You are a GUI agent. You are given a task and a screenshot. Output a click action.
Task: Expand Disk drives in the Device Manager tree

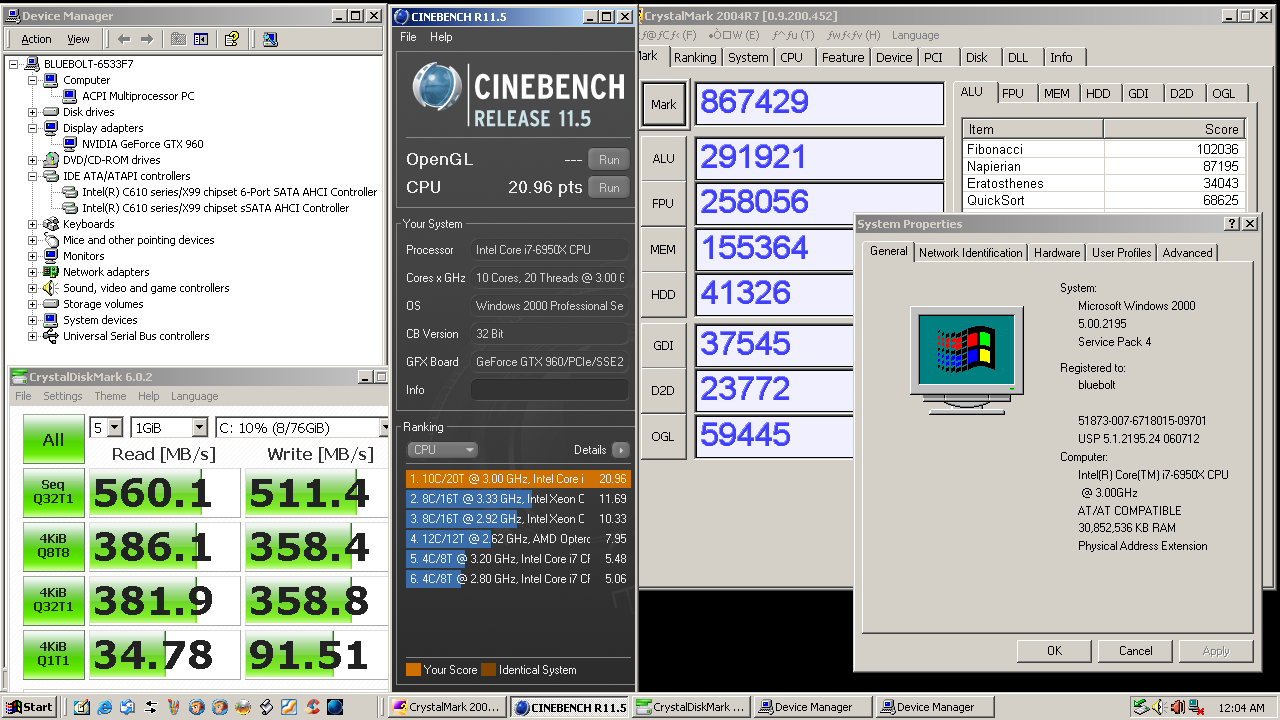(32, 111)
